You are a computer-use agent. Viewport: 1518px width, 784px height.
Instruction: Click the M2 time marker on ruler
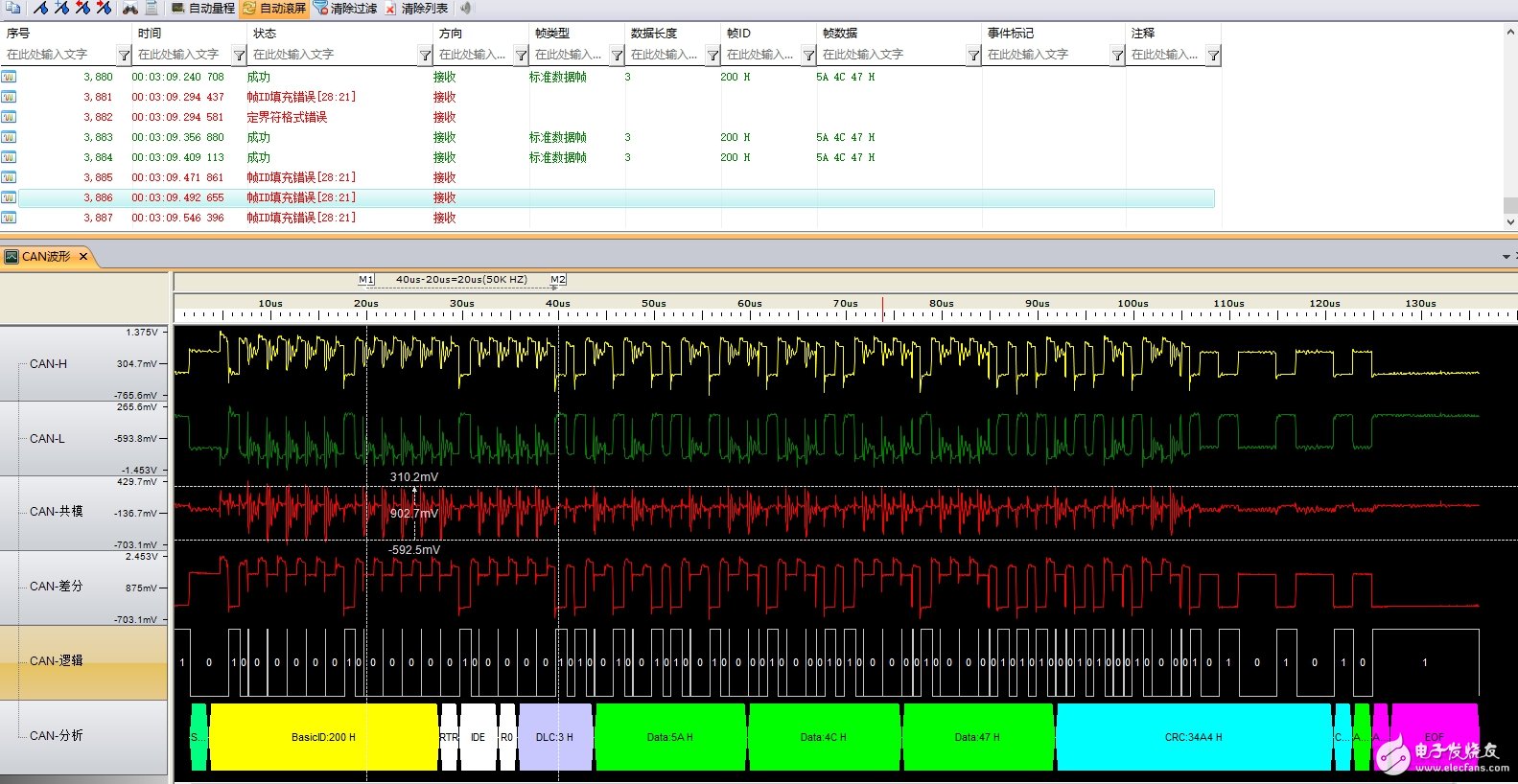coord(558,280)
